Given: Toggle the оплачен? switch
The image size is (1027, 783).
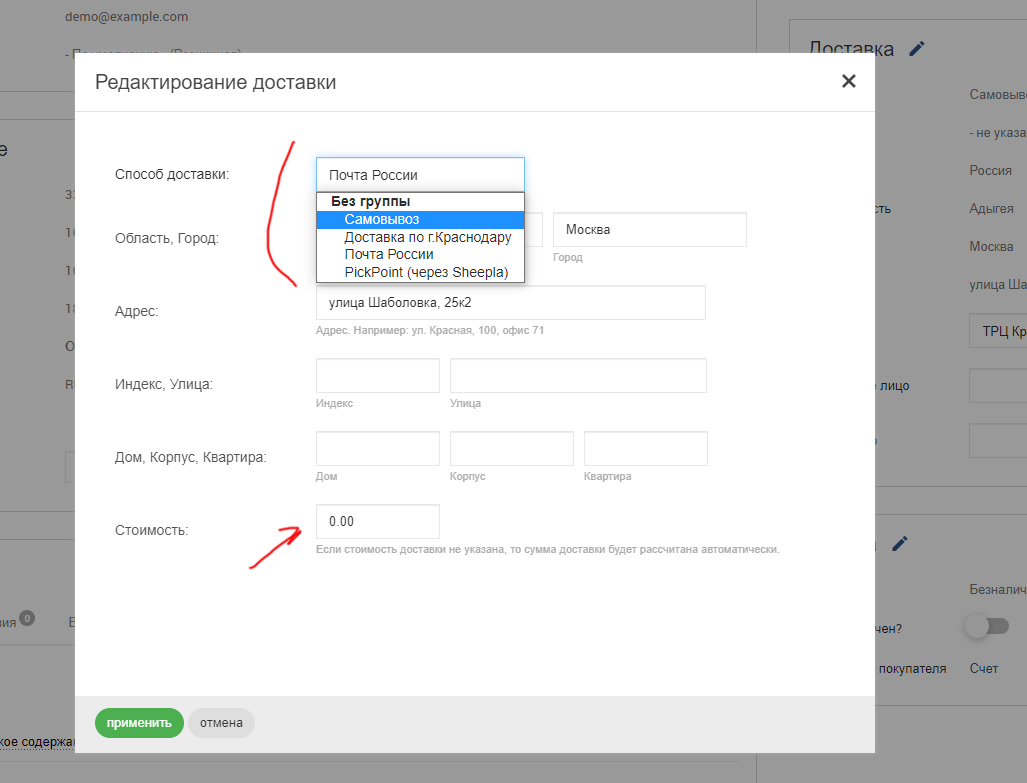Looking at the screenshot, I should 986,626.
